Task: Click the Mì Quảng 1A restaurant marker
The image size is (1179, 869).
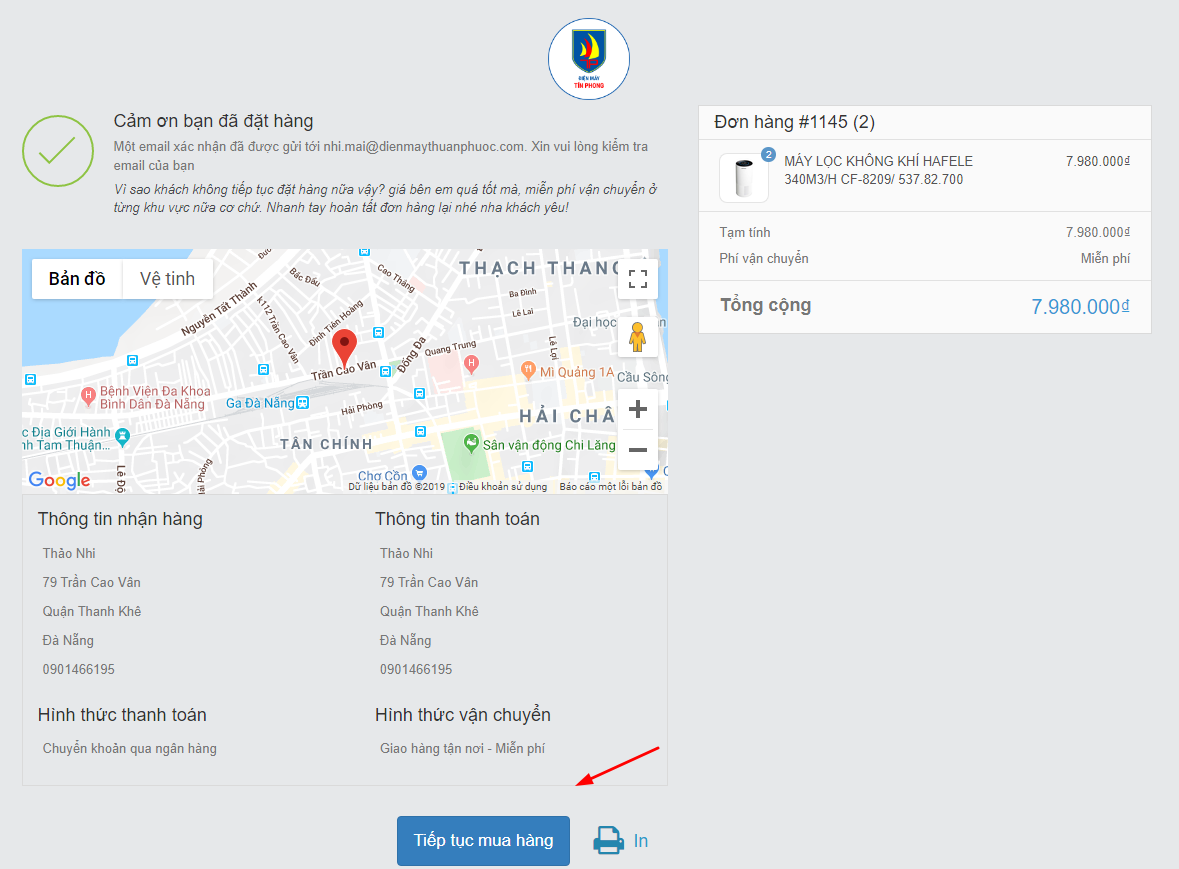Action: coord(528,372)
